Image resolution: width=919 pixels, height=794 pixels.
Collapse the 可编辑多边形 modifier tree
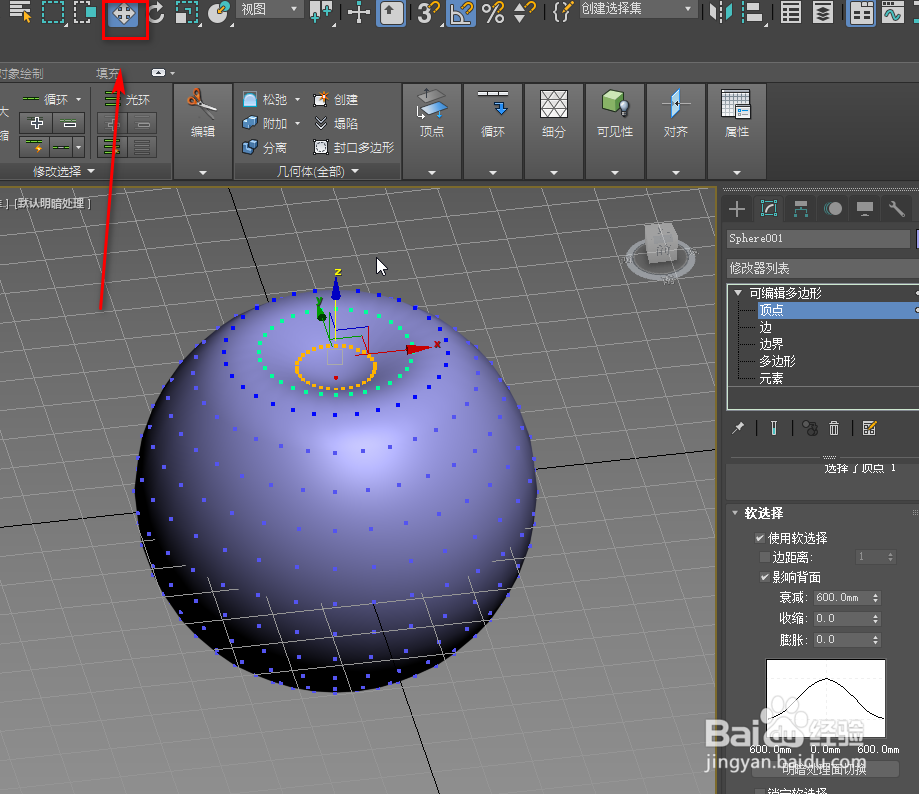[x=736, y=292]
